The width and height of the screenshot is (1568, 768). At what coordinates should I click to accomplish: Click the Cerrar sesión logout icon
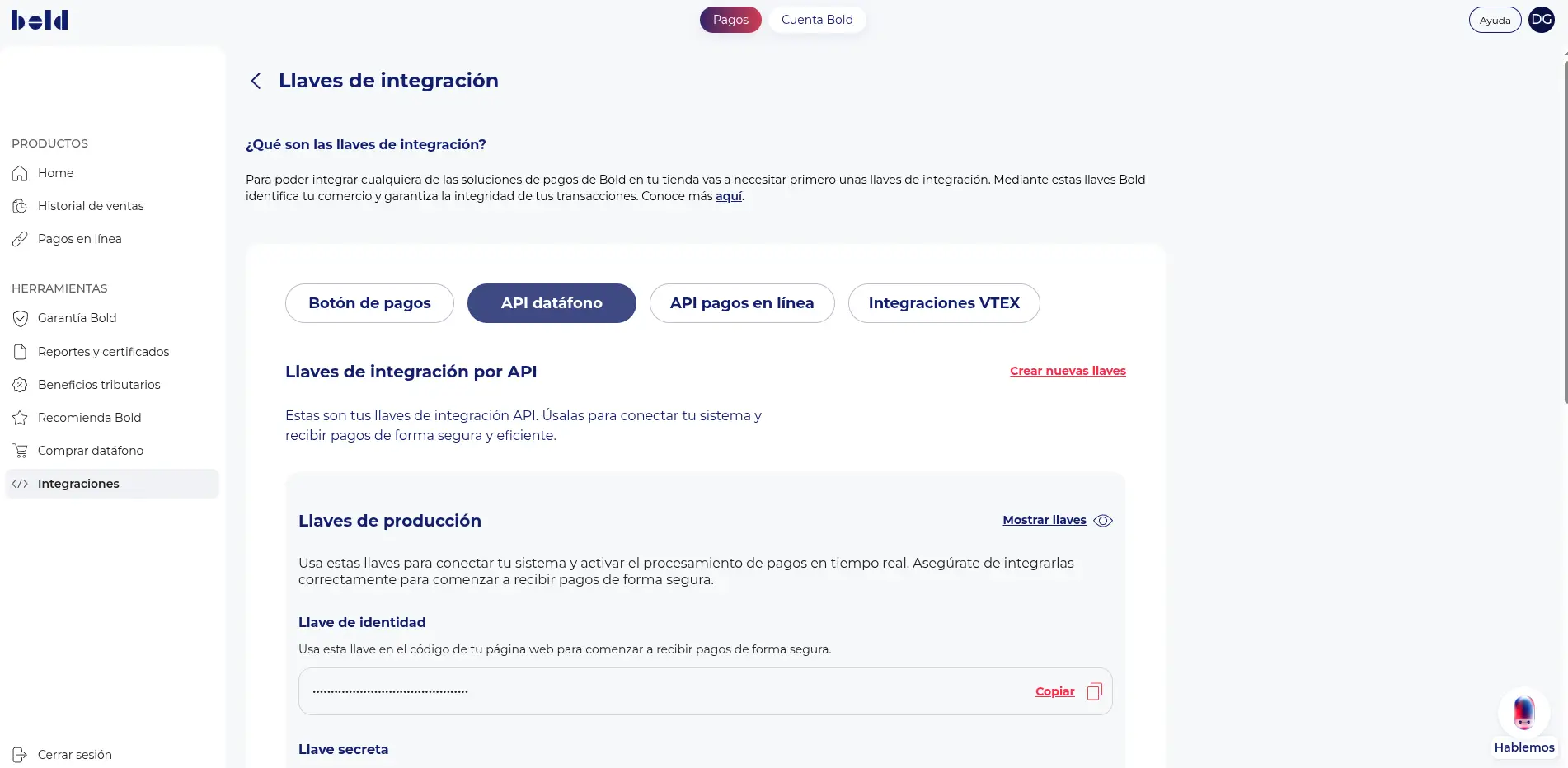[x=21, y=755]
